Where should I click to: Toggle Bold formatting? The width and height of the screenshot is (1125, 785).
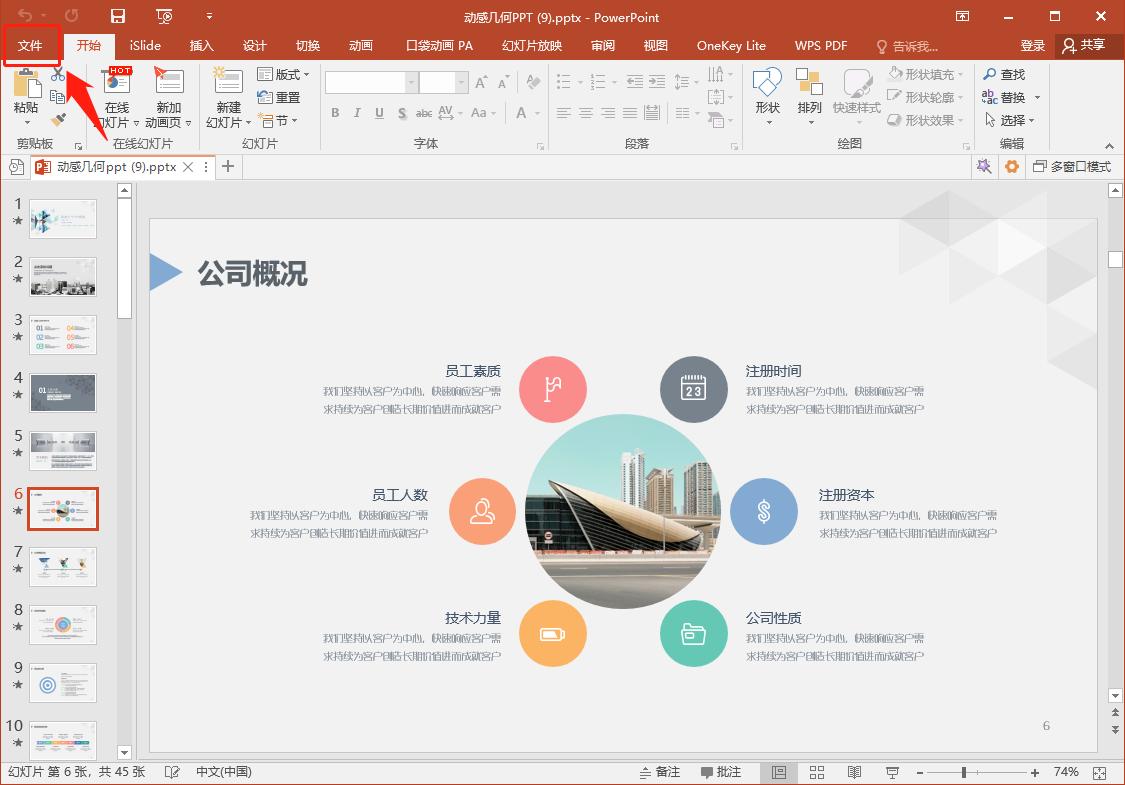pos(335,113)
